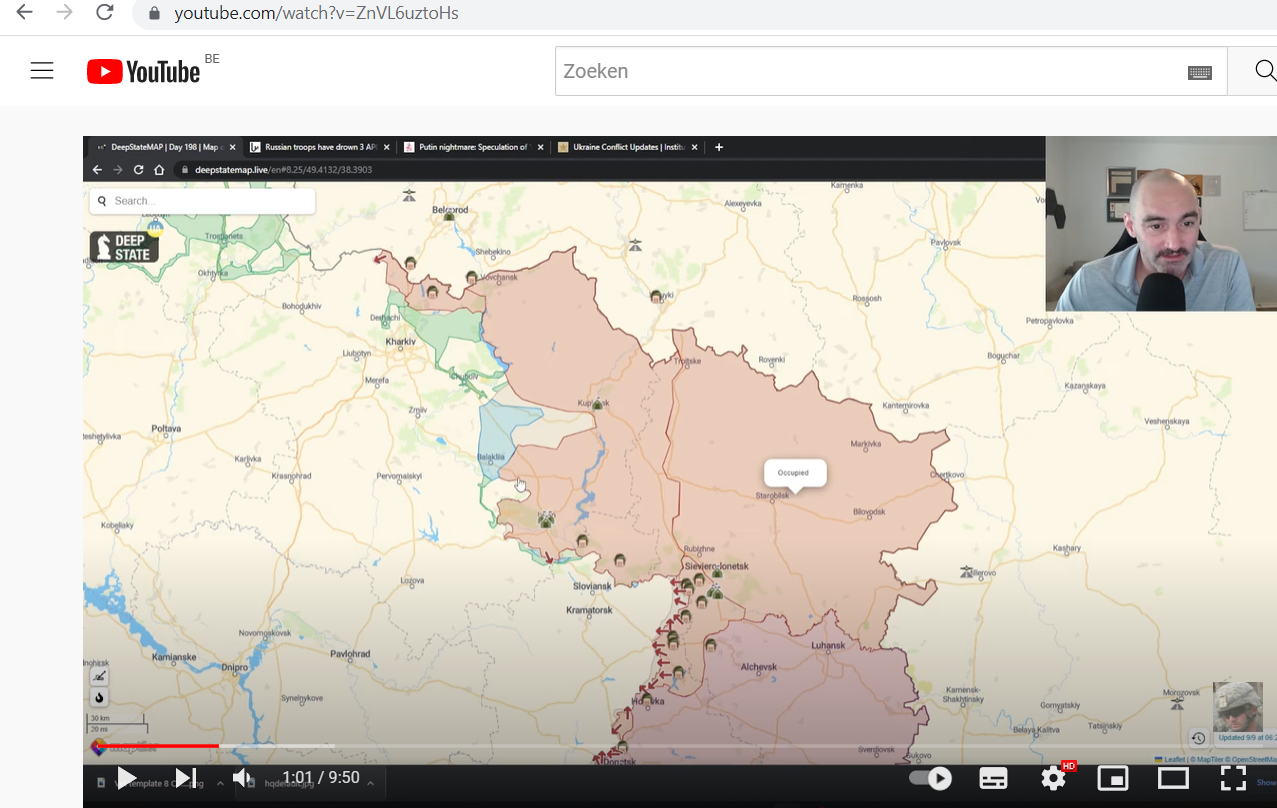
Task: Reload the page in browser
Action: point(104,13)
